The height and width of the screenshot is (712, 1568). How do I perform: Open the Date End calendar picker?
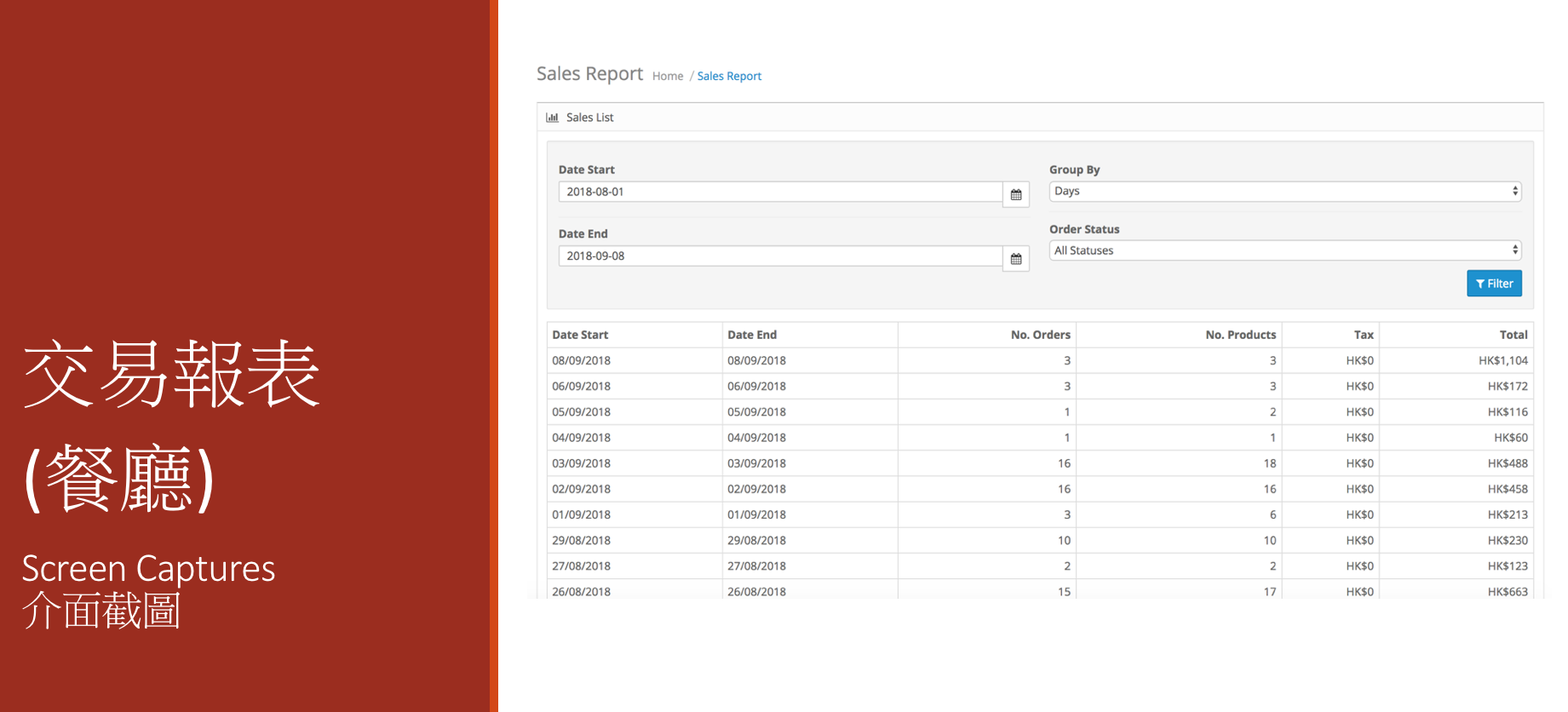click(1016, 258)
